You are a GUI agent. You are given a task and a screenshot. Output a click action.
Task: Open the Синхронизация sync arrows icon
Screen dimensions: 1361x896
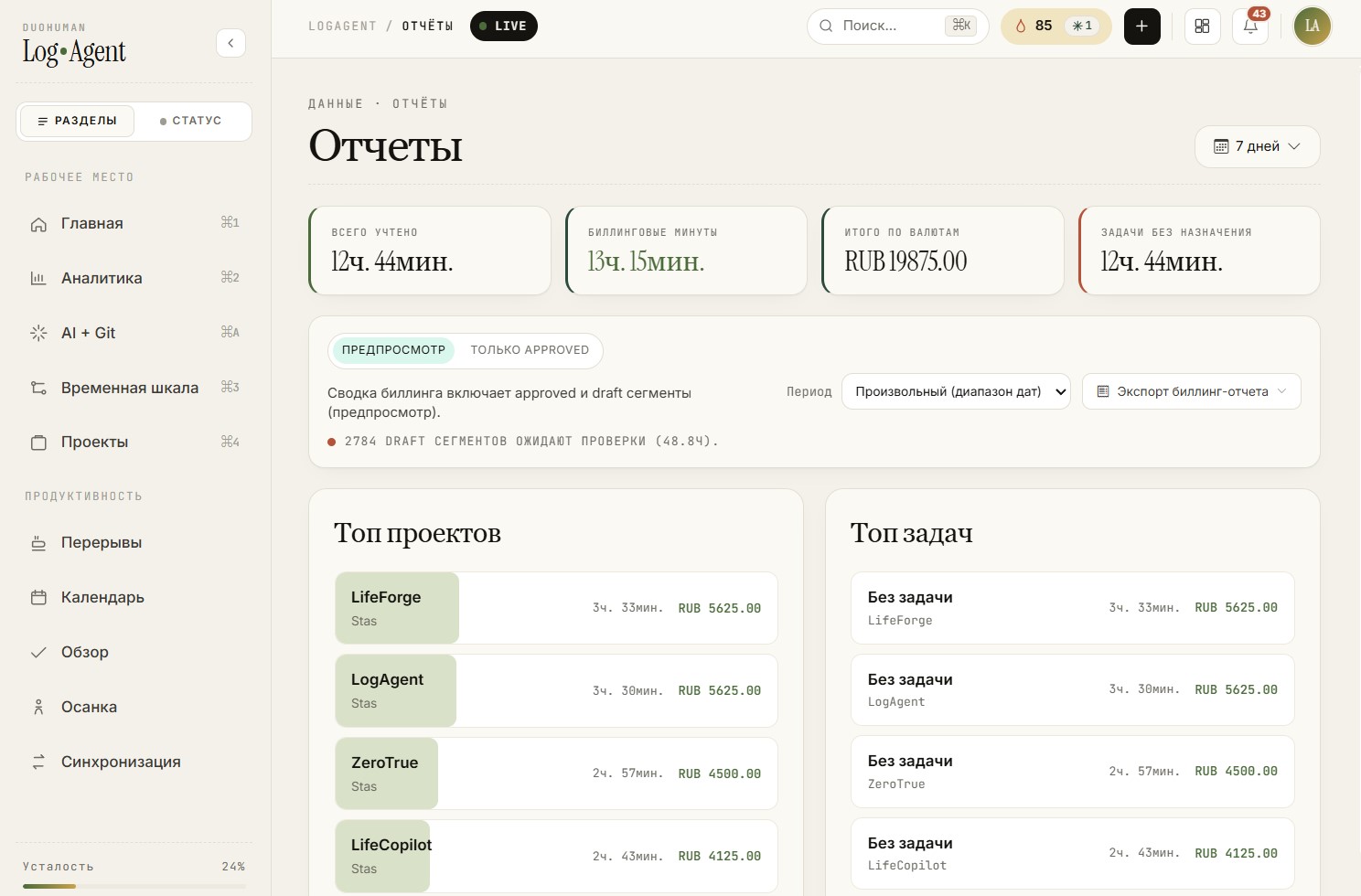click(x=38, y=762)
